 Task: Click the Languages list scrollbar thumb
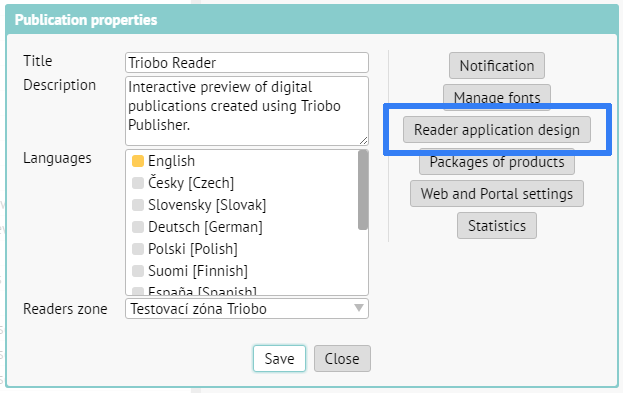point(363,190)
